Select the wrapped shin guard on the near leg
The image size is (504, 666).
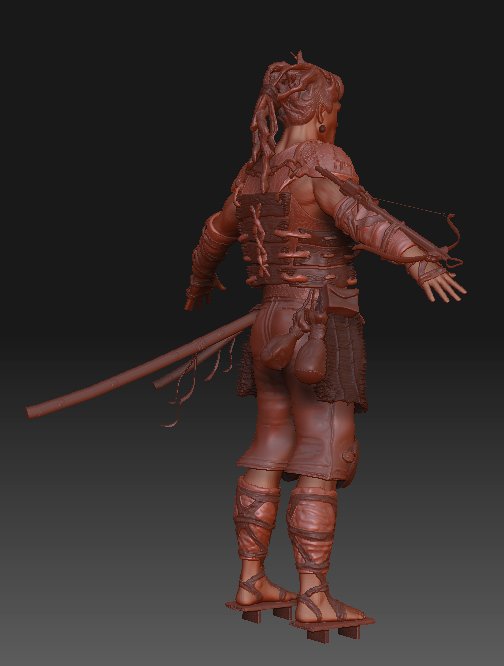(312, 529)
